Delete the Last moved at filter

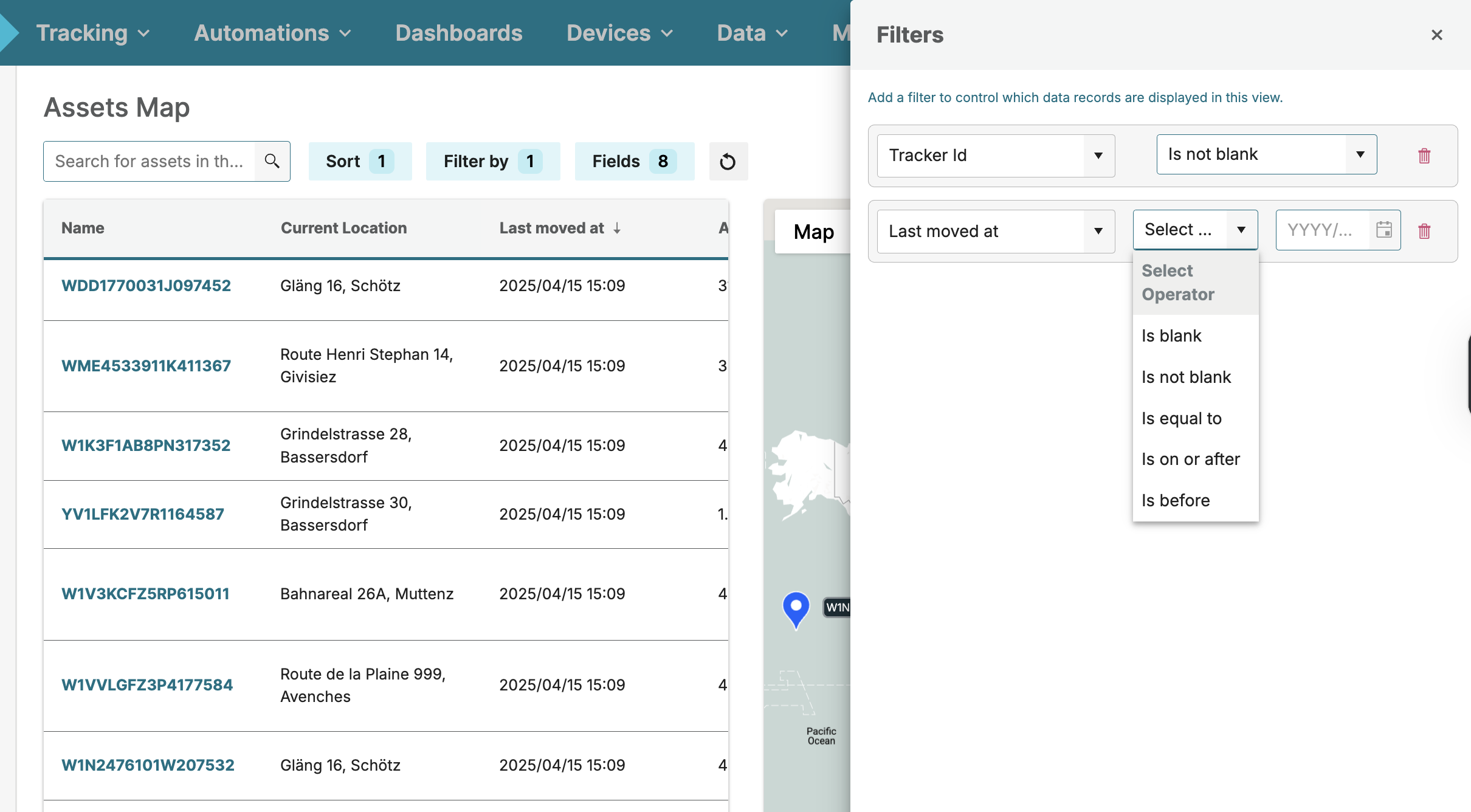pyautogui.click(x=1424, y=231)
